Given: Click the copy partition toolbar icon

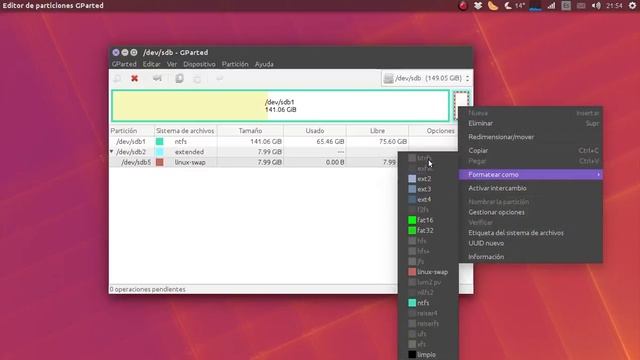Looking at the screenshot, I should click(x=179, y=78).
